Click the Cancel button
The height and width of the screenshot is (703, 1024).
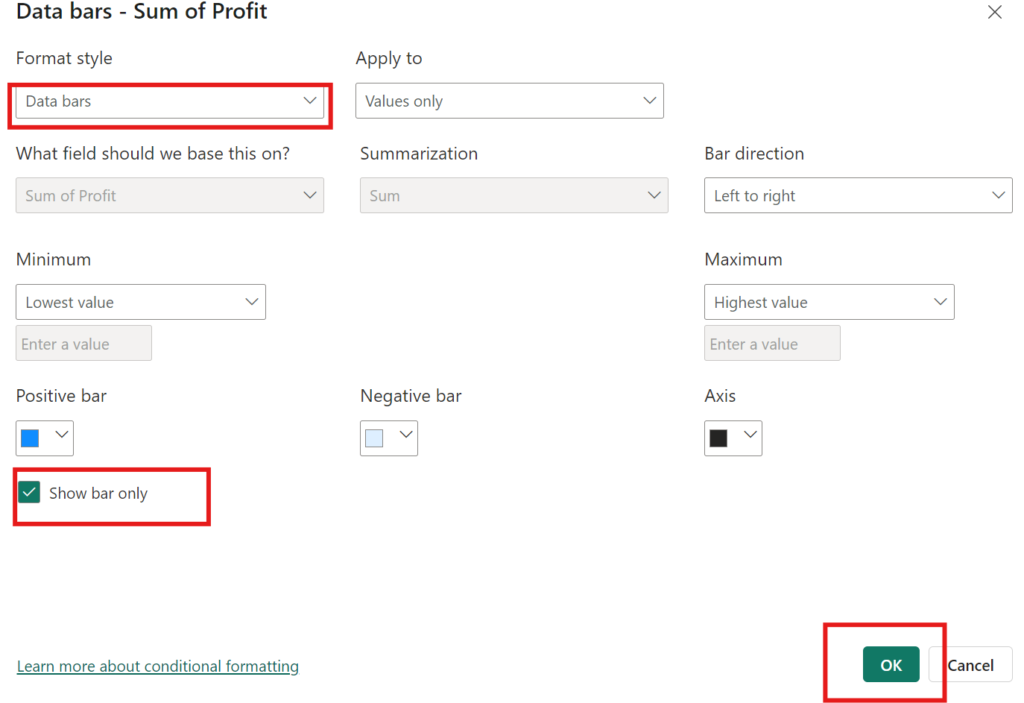970,664
